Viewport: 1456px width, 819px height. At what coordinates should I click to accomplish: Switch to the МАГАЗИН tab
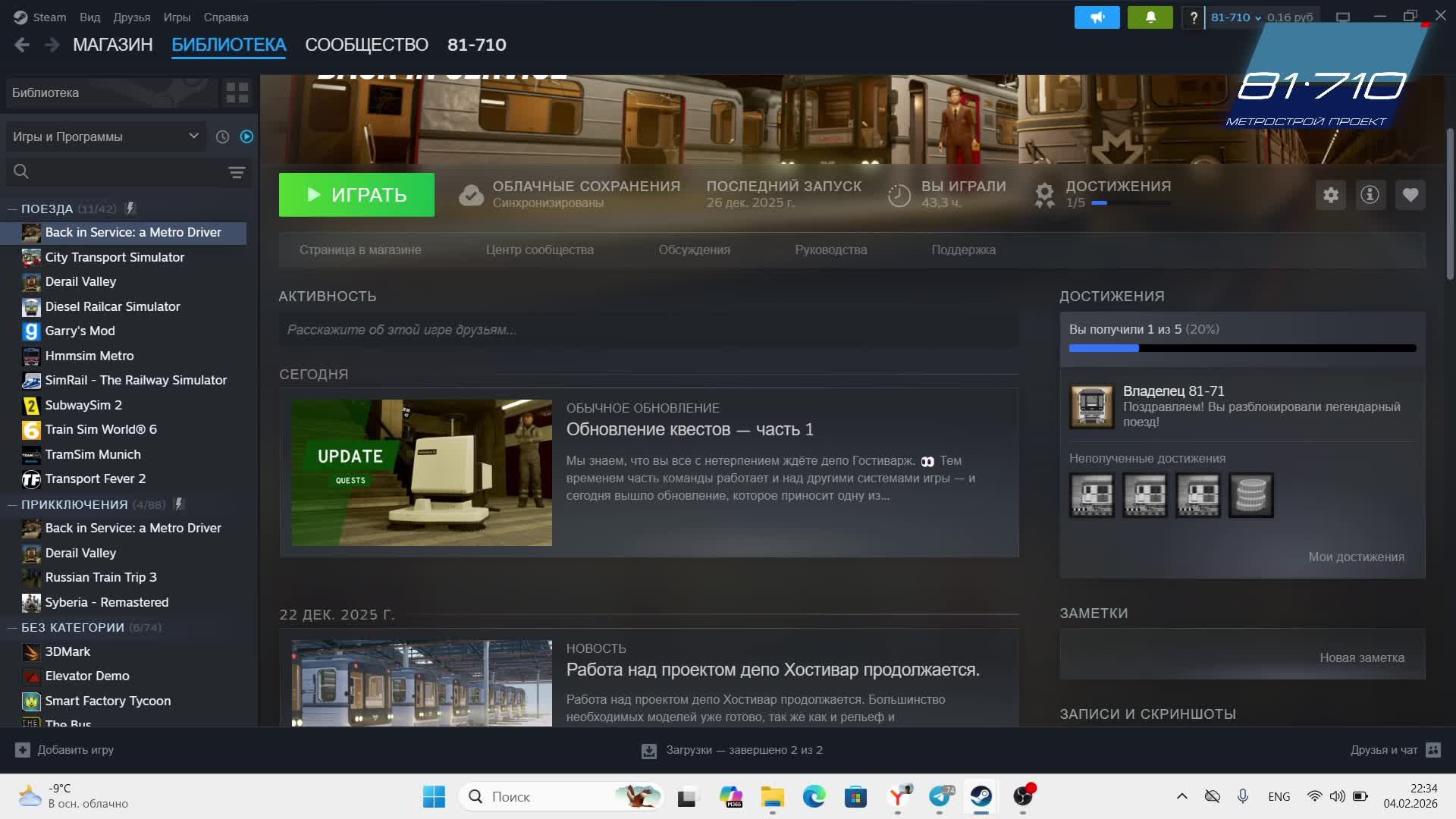(112, 45)
